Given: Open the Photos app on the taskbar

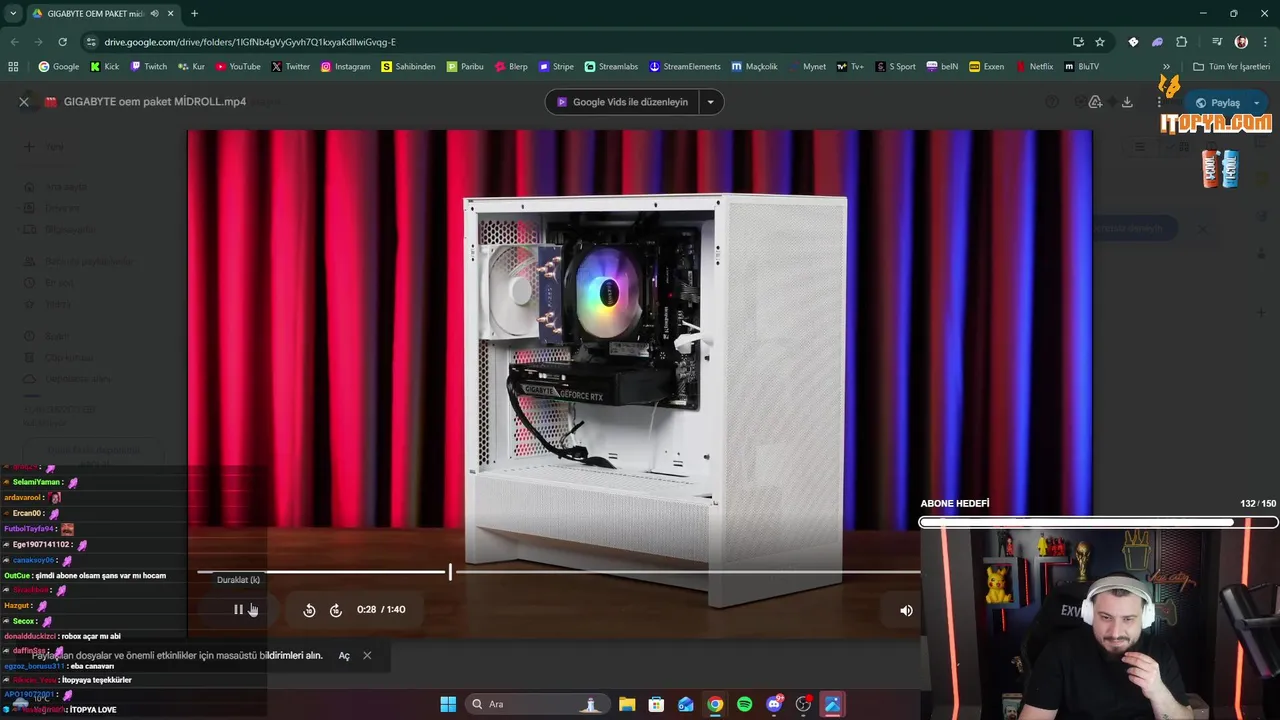Looking at the screenshot, I should click(832, 704).
